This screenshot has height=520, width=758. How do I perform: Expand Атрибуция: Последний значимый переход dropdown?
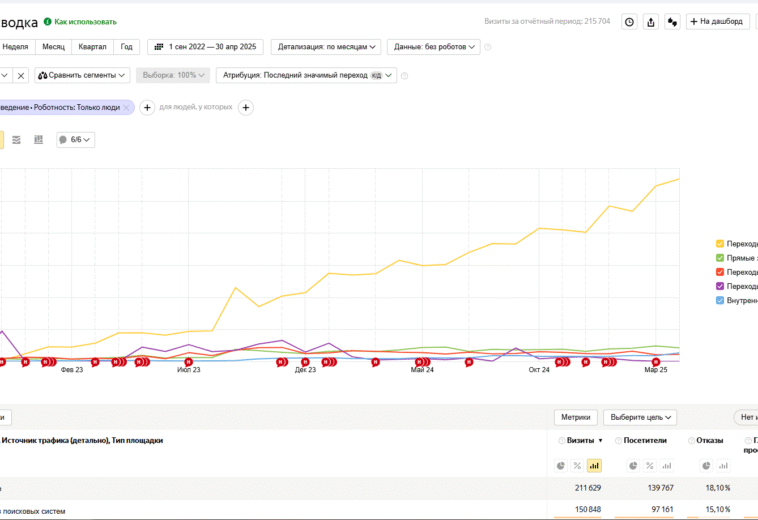pyautogui.click(x=306, y=75)
